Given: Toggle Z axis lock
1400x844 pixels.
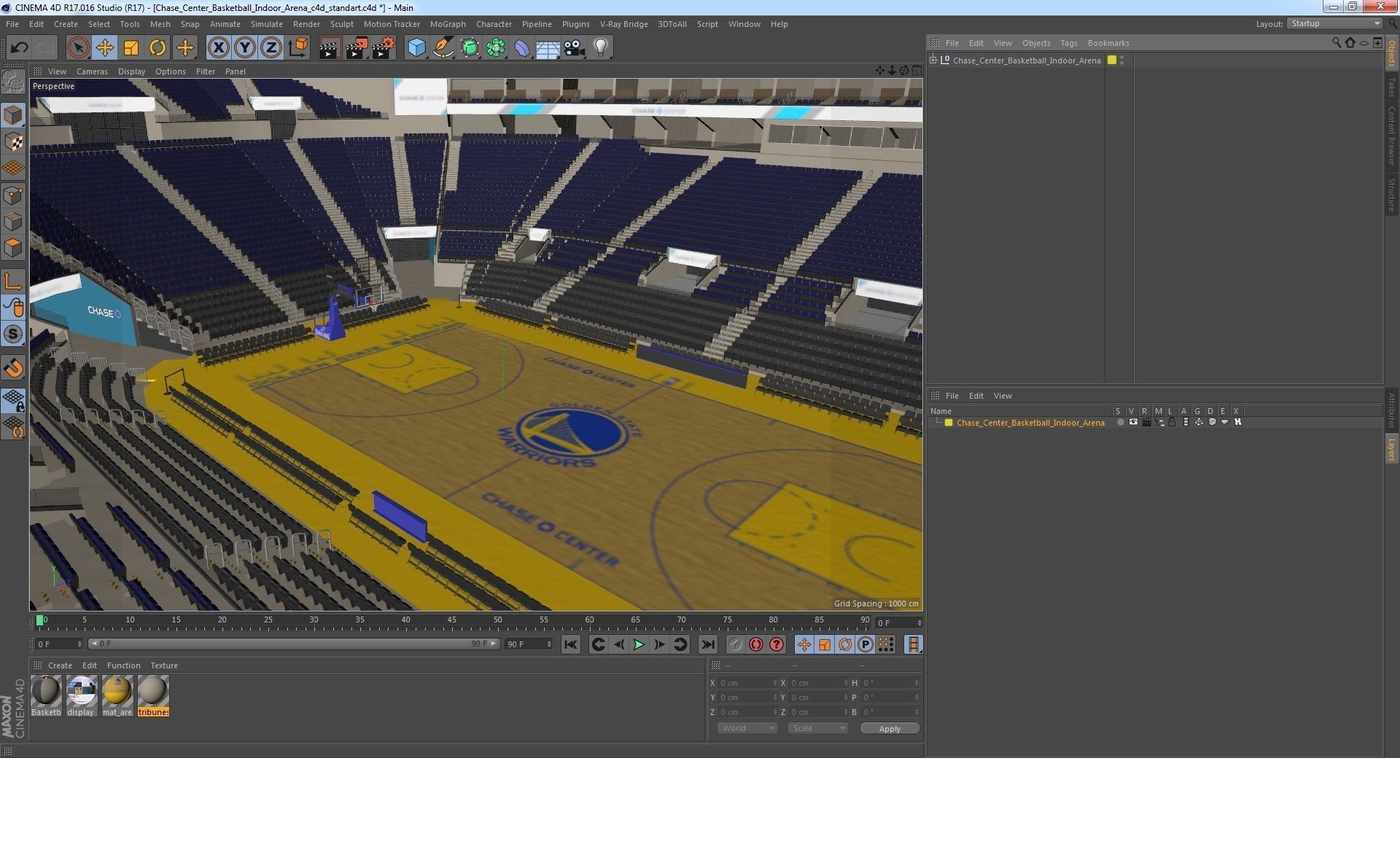Looking at the screenshot, I should click(x=271, y=48).
